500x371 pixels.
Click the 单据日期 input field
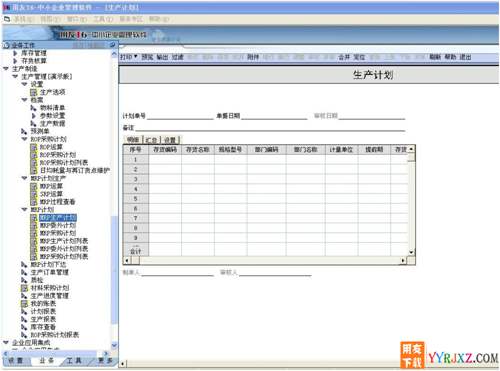[274, 116]
